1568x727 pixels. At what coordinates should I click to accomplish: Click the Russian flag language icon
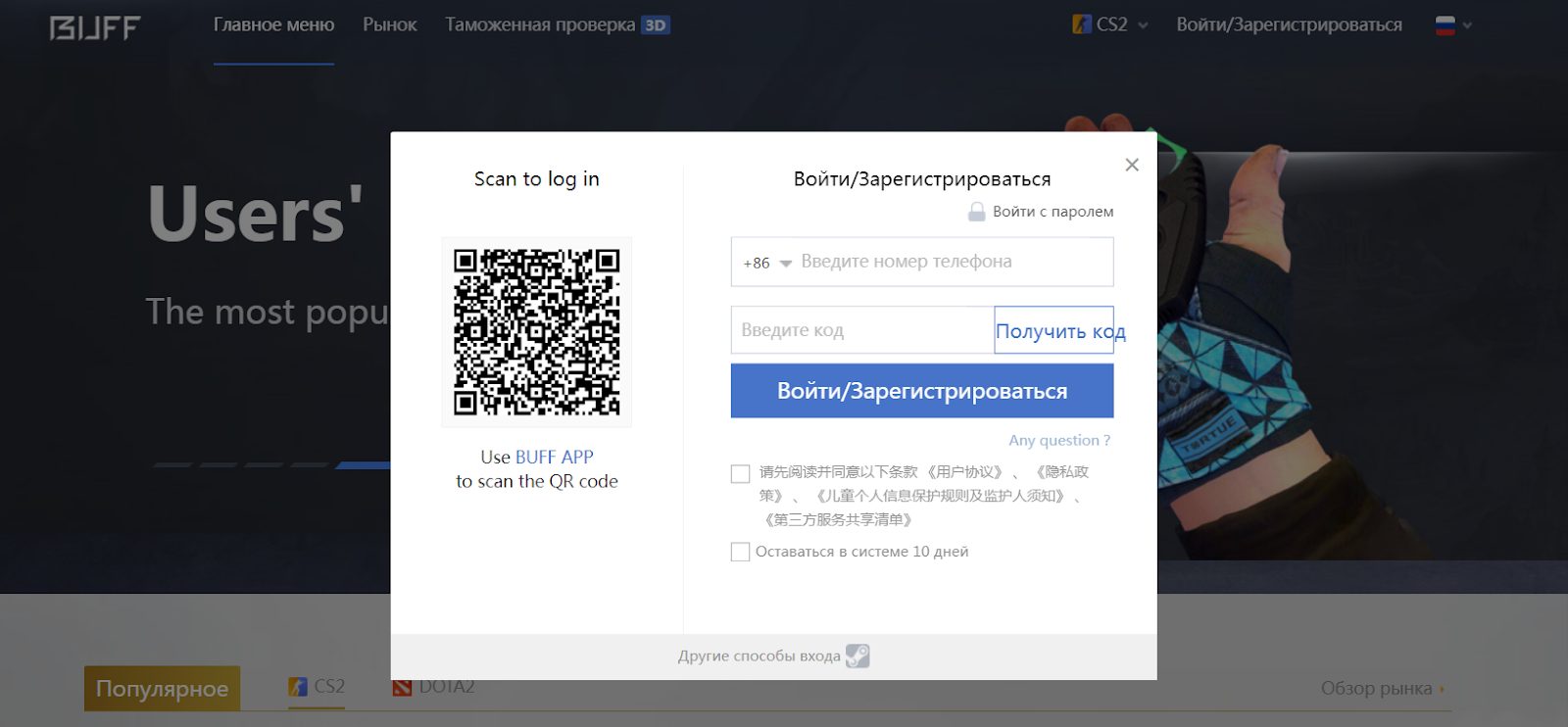1445,25
